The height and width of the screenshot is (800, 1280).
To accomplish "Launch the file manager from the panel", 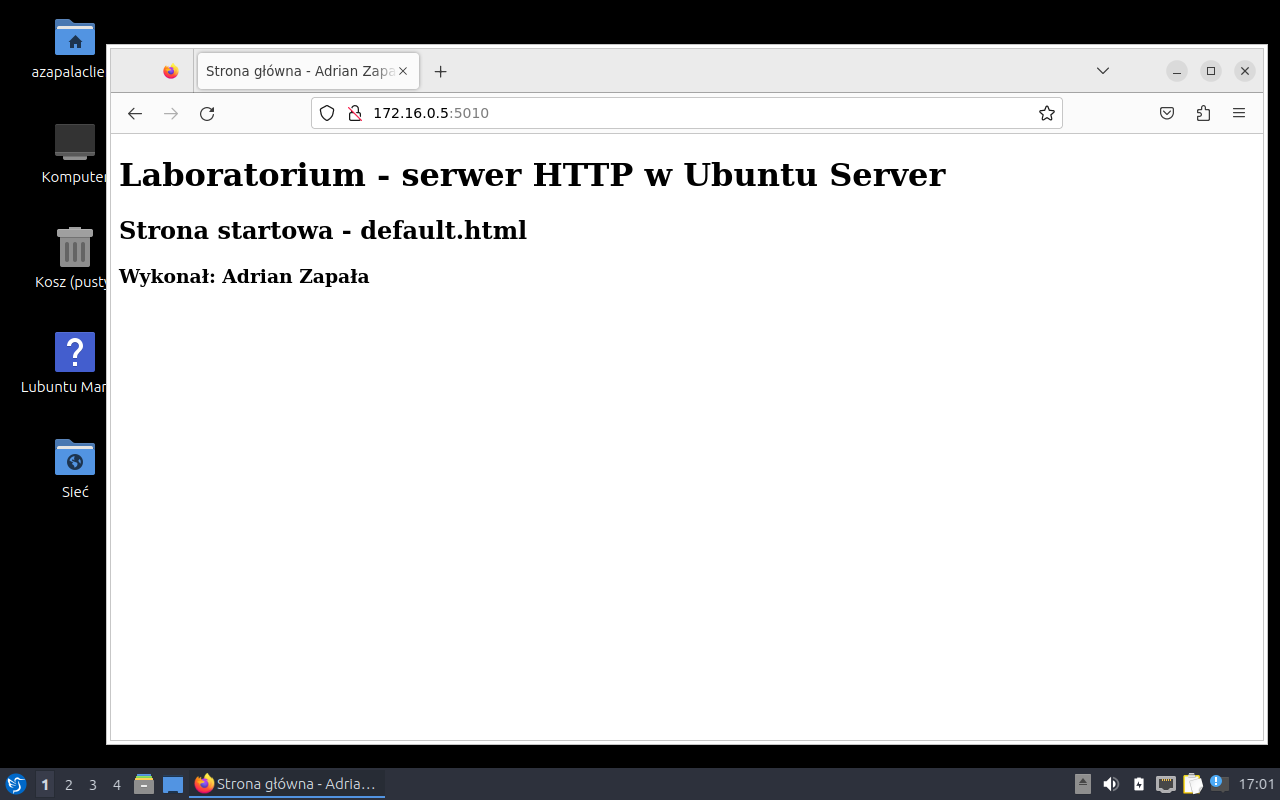I will pos(144,785).
